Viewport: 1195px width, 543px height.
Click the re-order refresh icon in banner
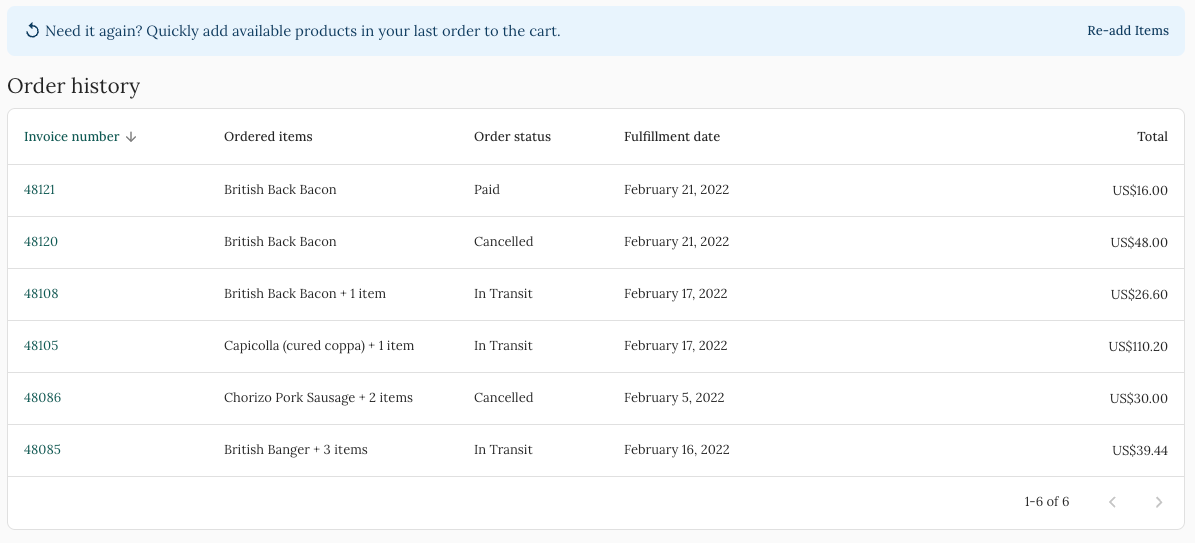(x=32, y=31)
